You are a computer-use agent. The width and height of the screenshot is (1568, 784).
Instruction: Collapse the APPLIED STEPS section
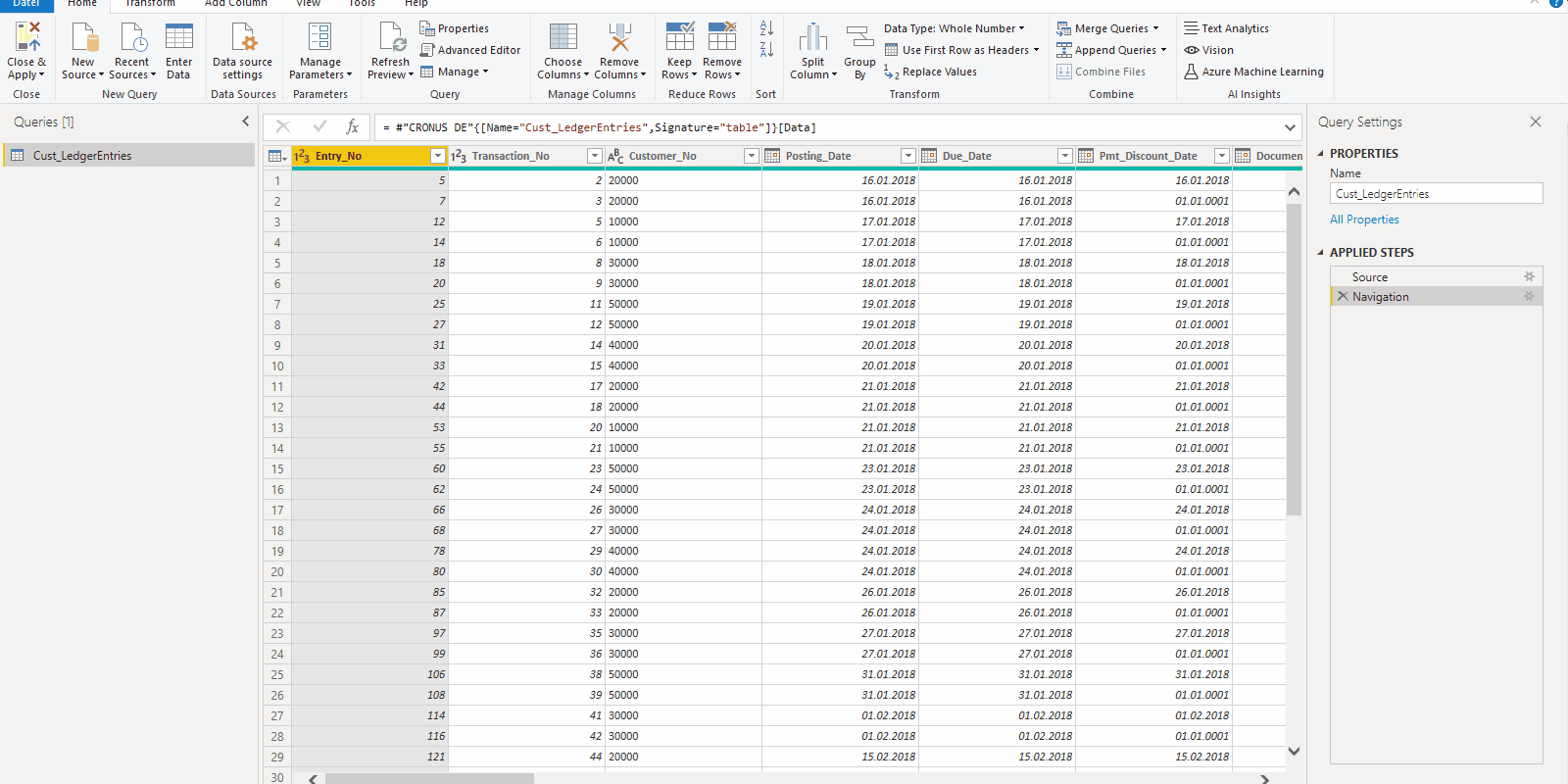(1320, 253)
